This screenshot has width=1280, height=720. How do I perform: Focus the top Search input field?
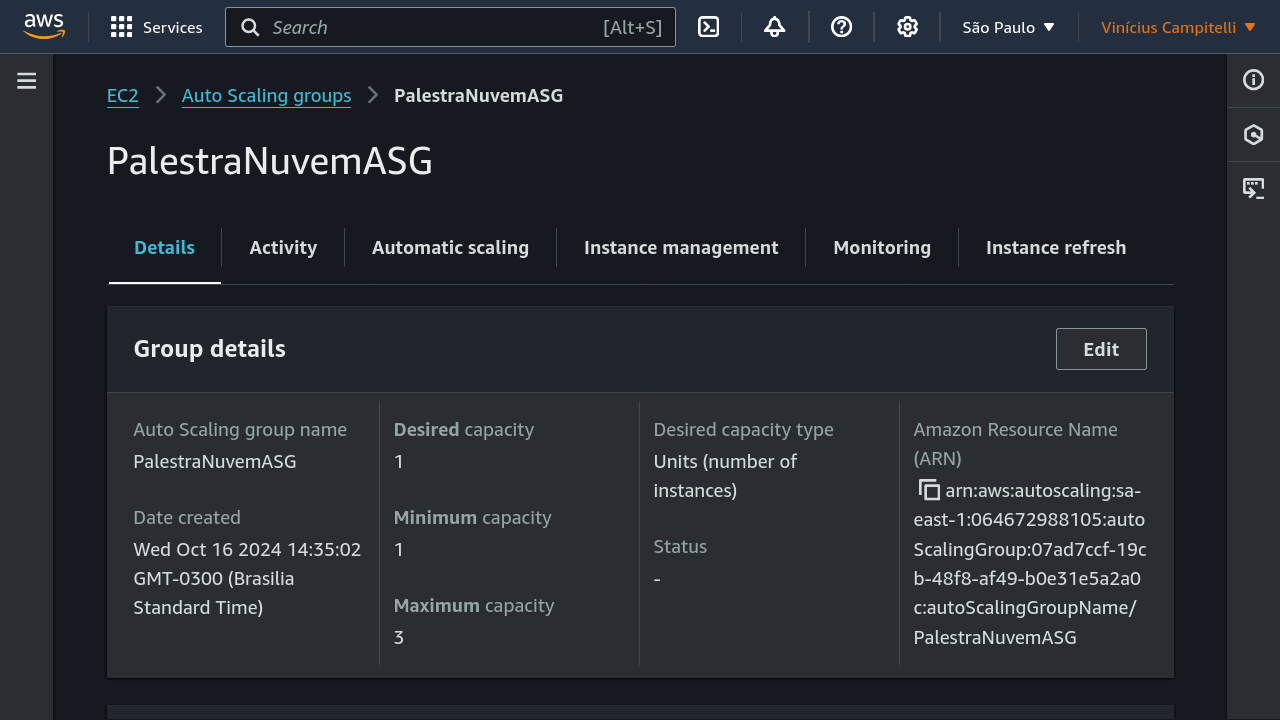450,27
